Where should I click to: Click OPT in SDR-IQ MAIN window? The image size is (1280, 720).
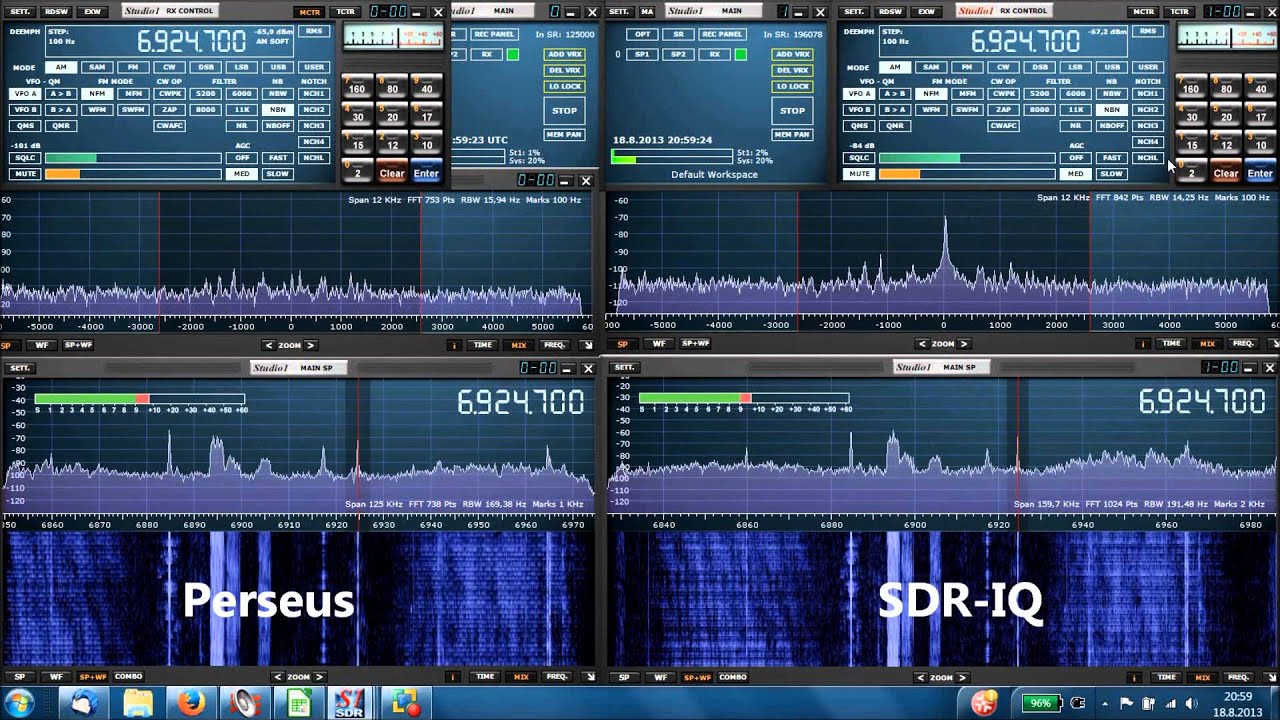pyautogui.click(x=643, y=34)
